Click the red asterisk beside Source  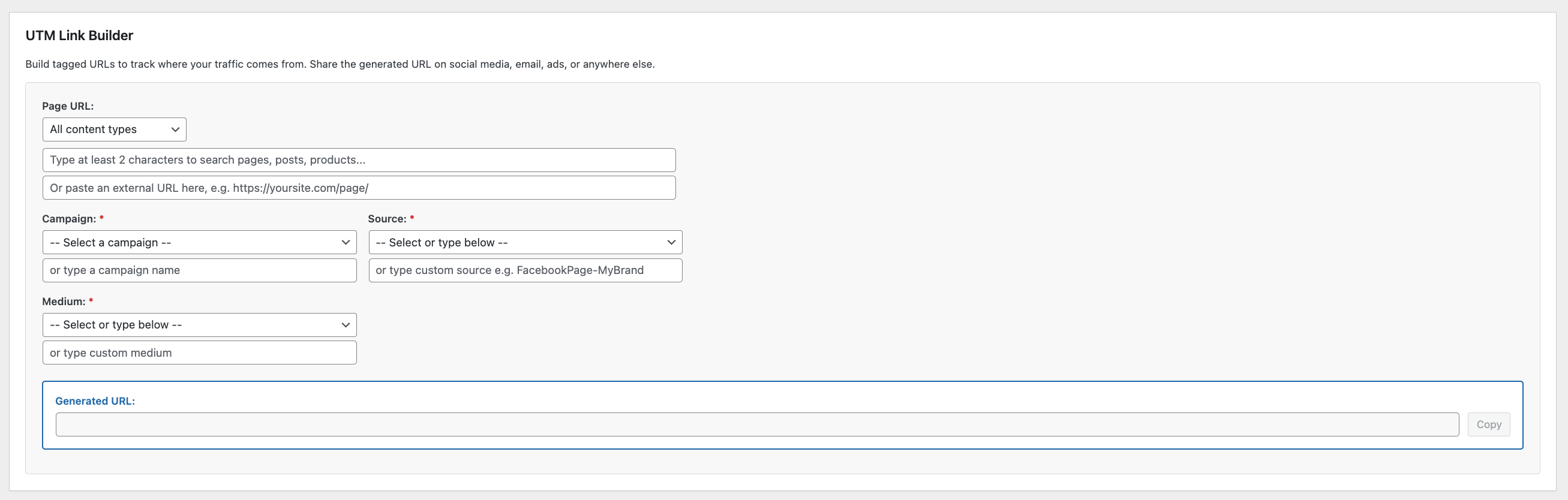[412, 218]
